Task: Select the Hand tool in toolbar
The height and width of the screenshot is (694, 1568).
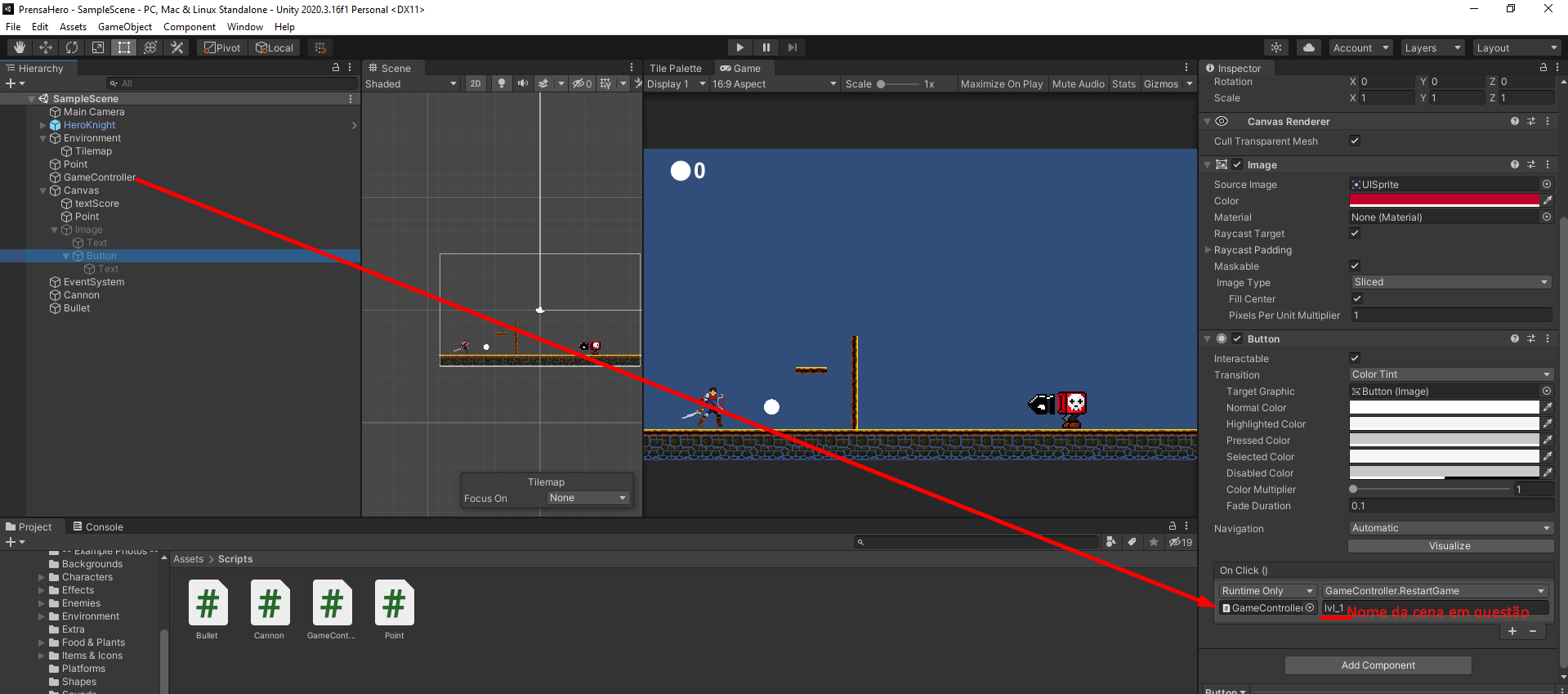Action: pos(20,47)
